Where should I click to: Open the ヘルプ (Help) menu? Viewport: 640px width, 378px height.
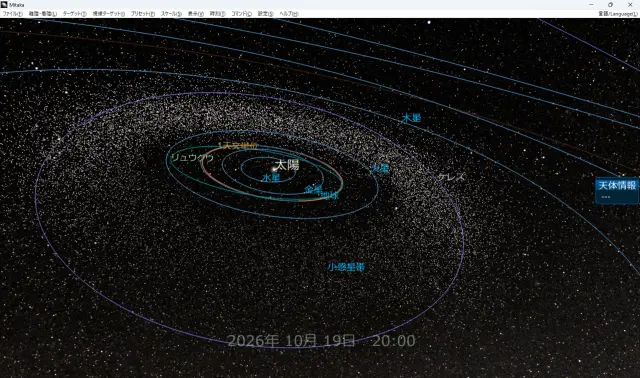click(x=289, y=13)
